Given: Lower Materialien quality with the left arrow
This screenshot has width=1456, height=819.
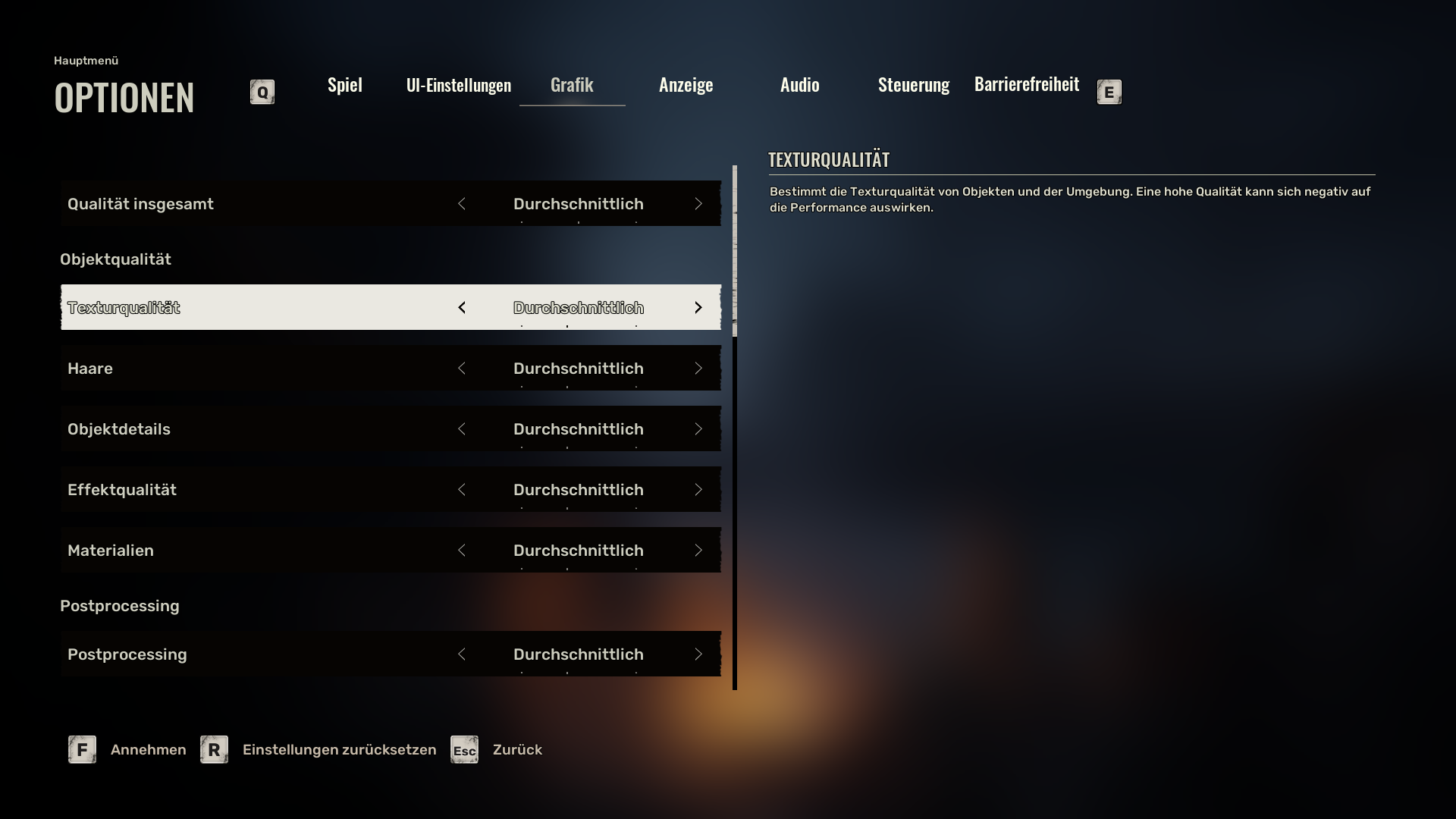Looking at the screenshot, I should click(x=462, y=551).
